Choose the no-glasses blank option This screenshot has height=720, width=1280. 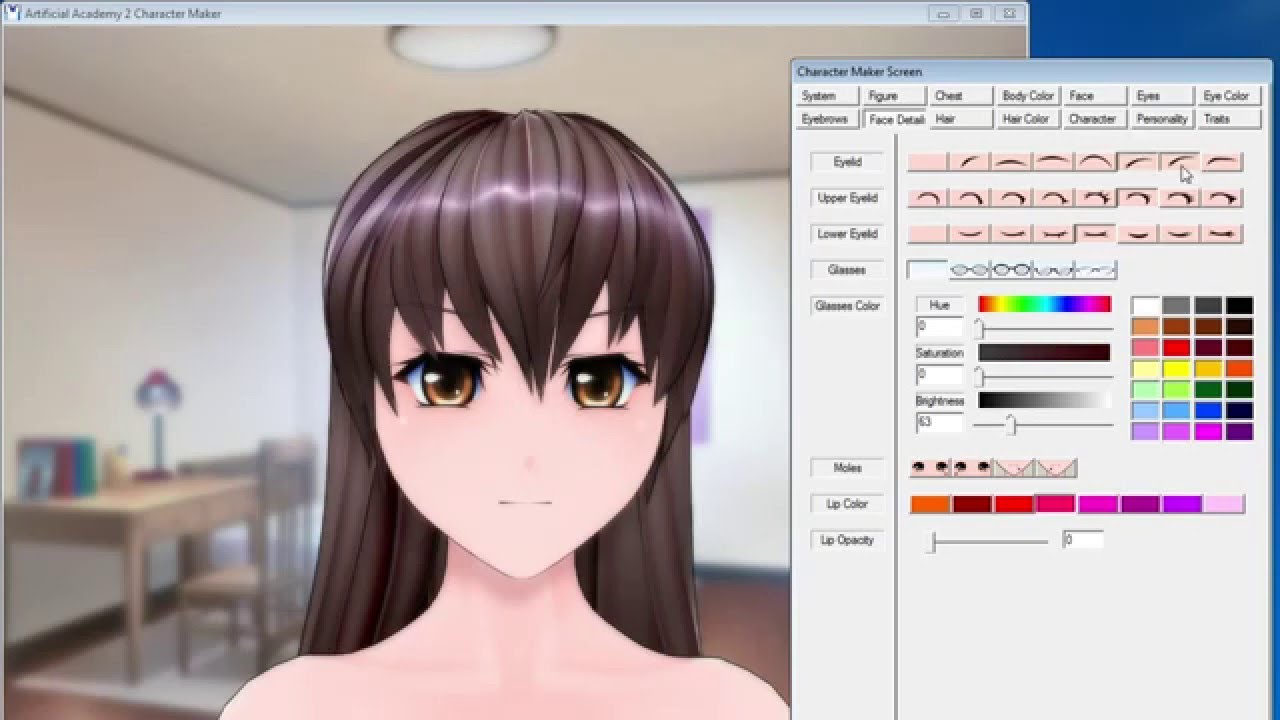click(x=927, y=268)
